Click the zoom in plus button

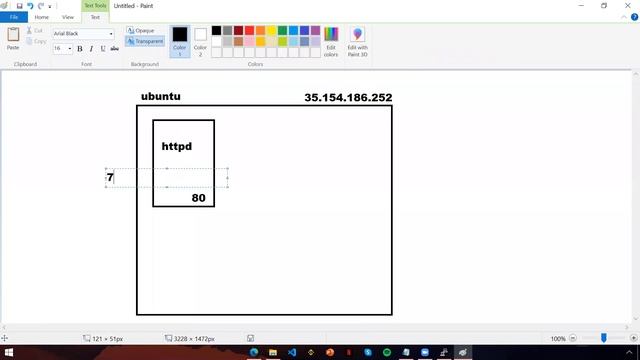pos(633,338)
